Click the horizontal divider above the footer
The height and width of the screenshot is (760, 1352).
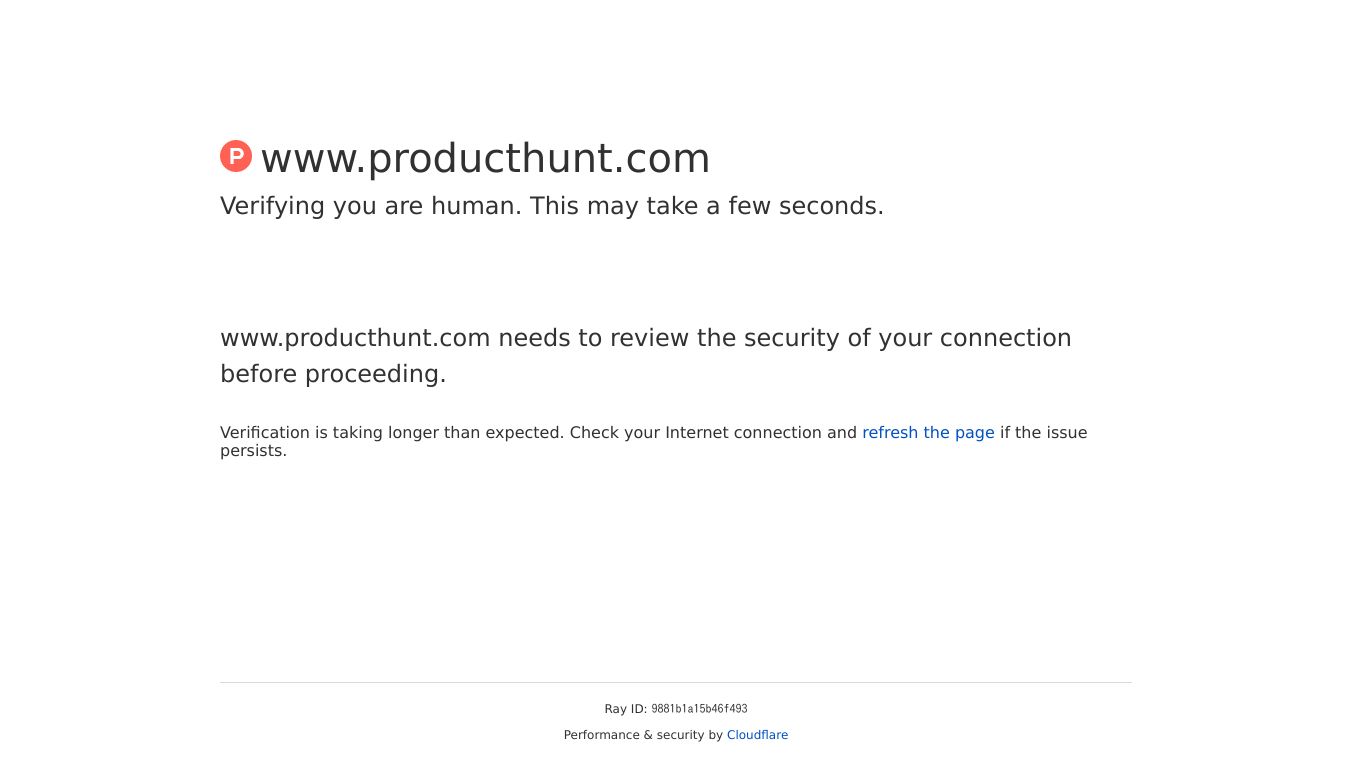(676, 682)
